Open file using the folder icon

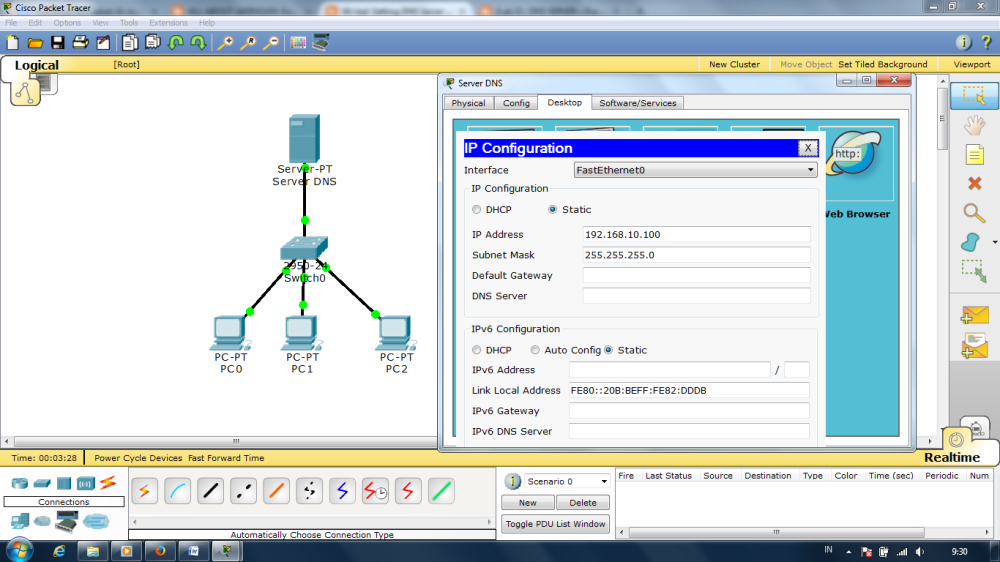[35, 43]
